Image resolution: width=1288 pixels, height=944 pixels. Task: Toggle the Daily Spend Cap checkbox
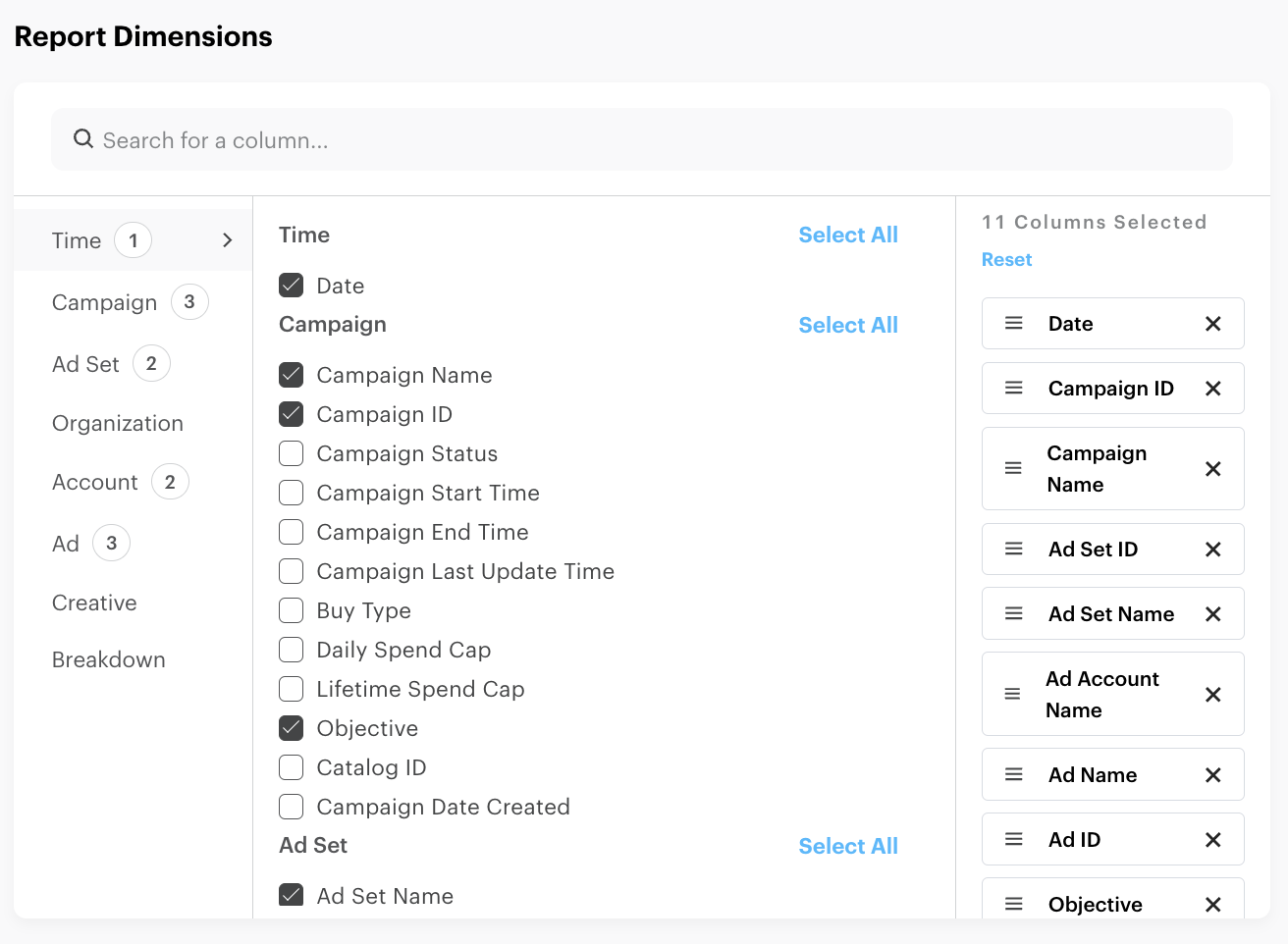[292, 650]
